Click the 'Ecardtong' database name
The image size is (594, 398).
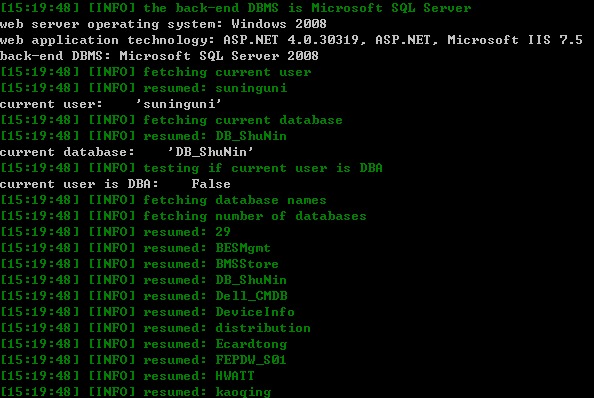click(251, 344)
